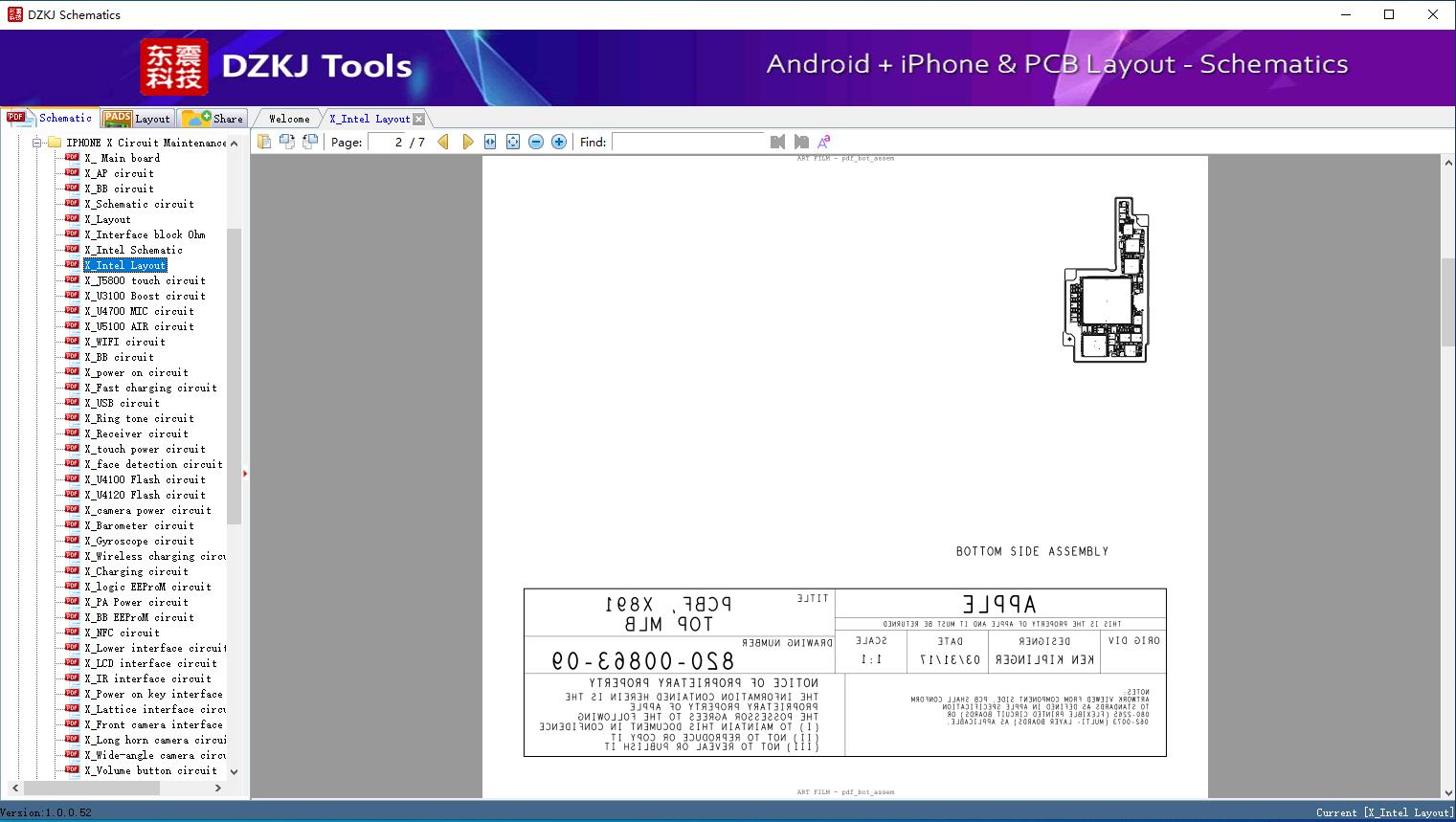The image size is (1456, 822).
Task: Open X_Charging circuit
Action: tap(136, 571)
